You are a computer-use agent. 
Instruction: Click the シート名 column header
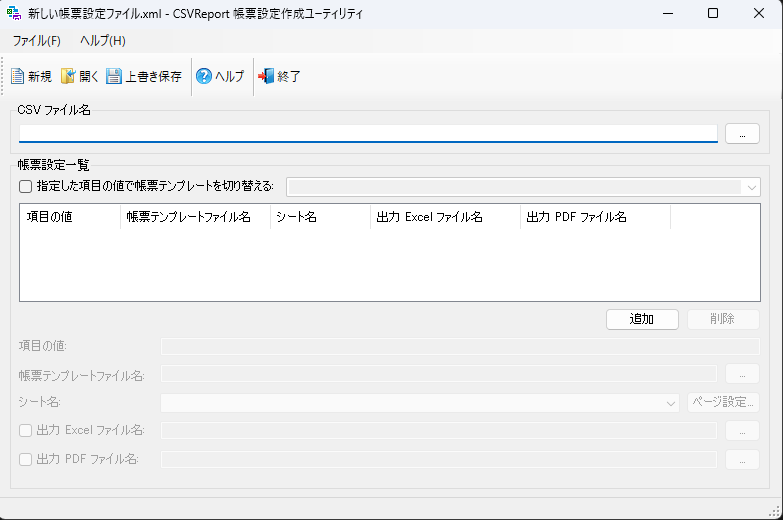(x=320, y=217)
